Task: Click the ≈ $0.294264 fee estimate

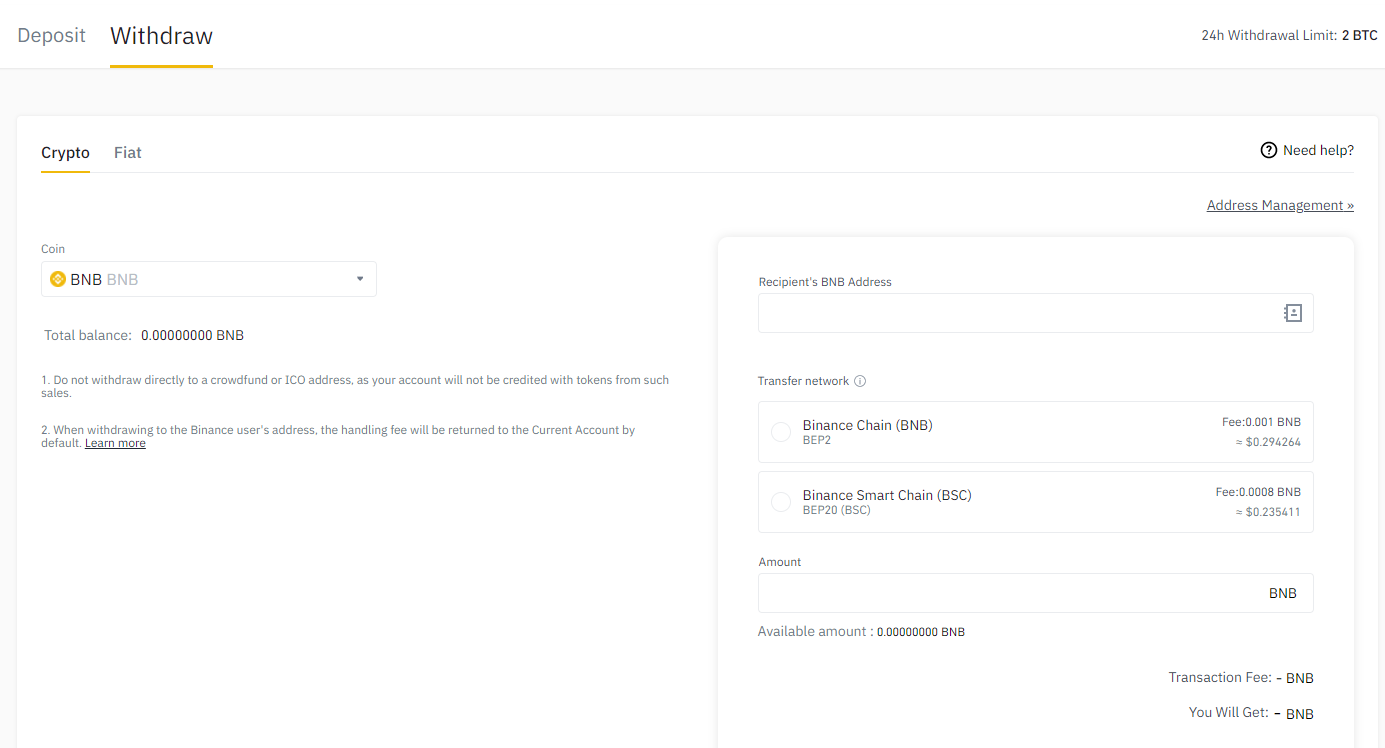Action: coord(1268,442)
